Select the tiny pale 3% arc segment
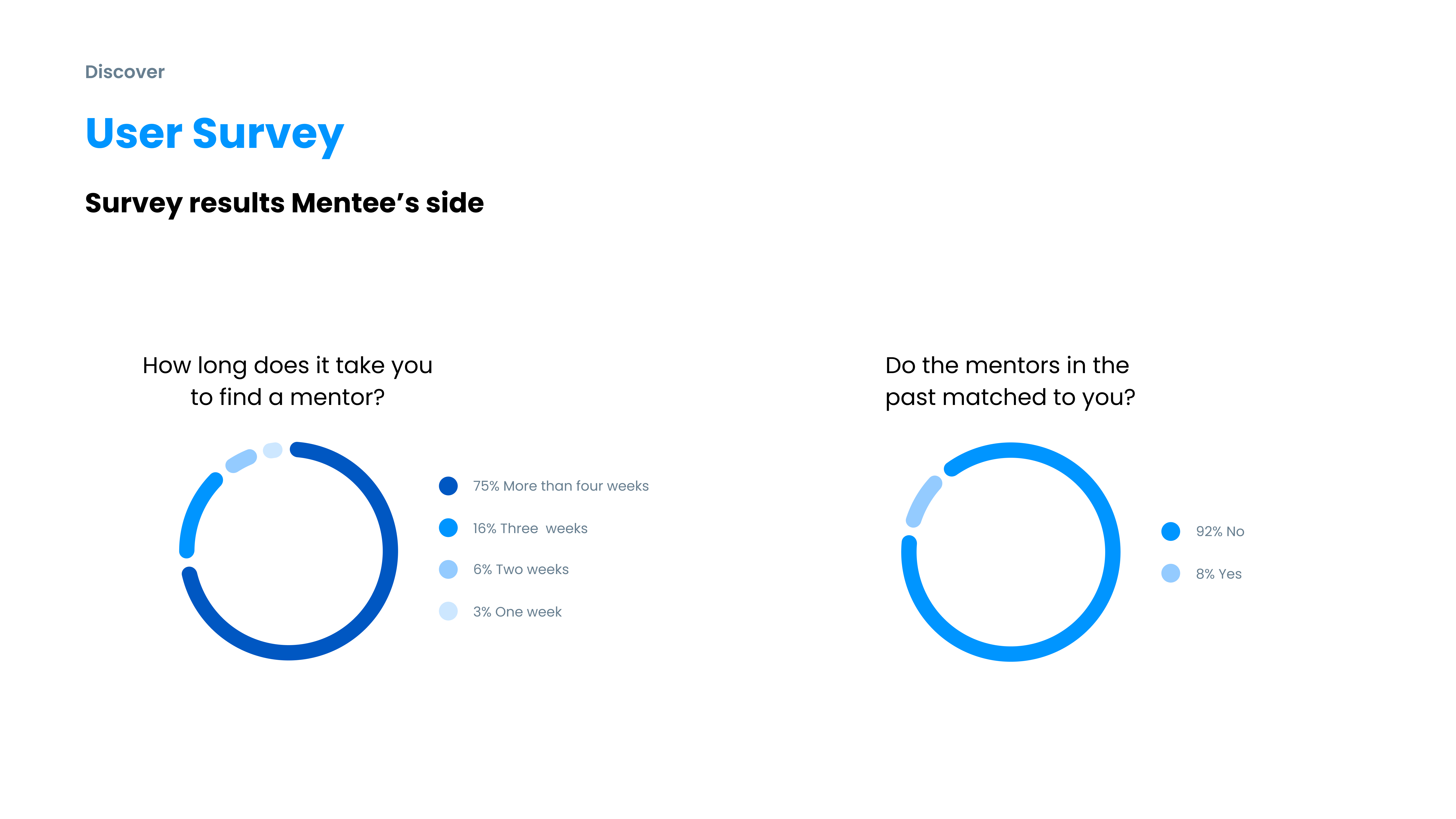Image resolution: width=1456 pixels, height=819 pixels. [x=273, y=450]
